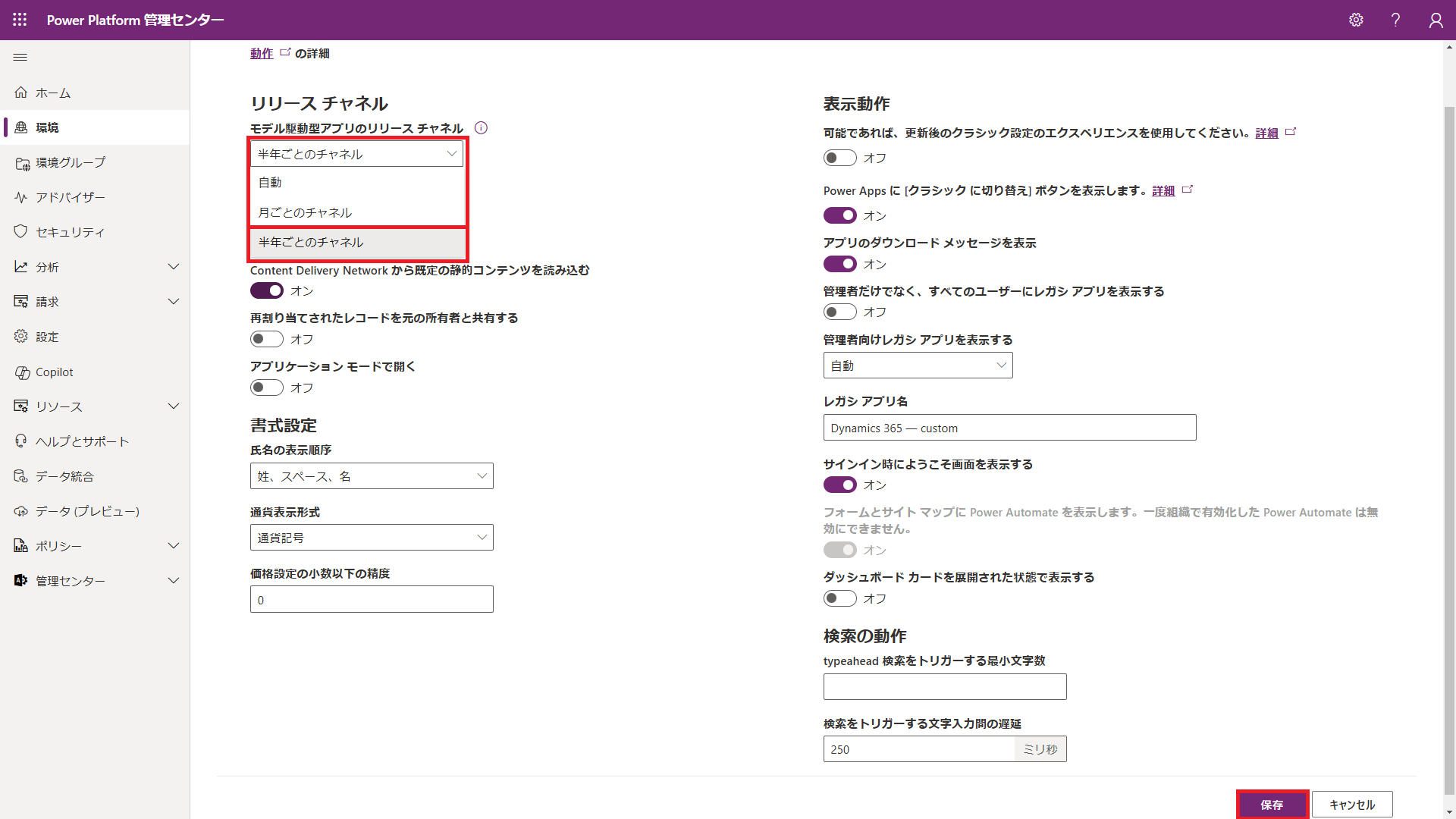Open 氏名の表示順序 dropdown
The height and width of the screenshot is (819, 1456).
[x=372, y=476]
